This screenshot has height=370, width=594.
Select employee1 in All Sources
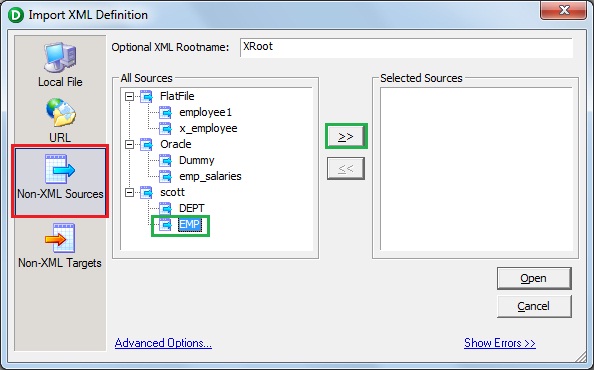point(205,112)
